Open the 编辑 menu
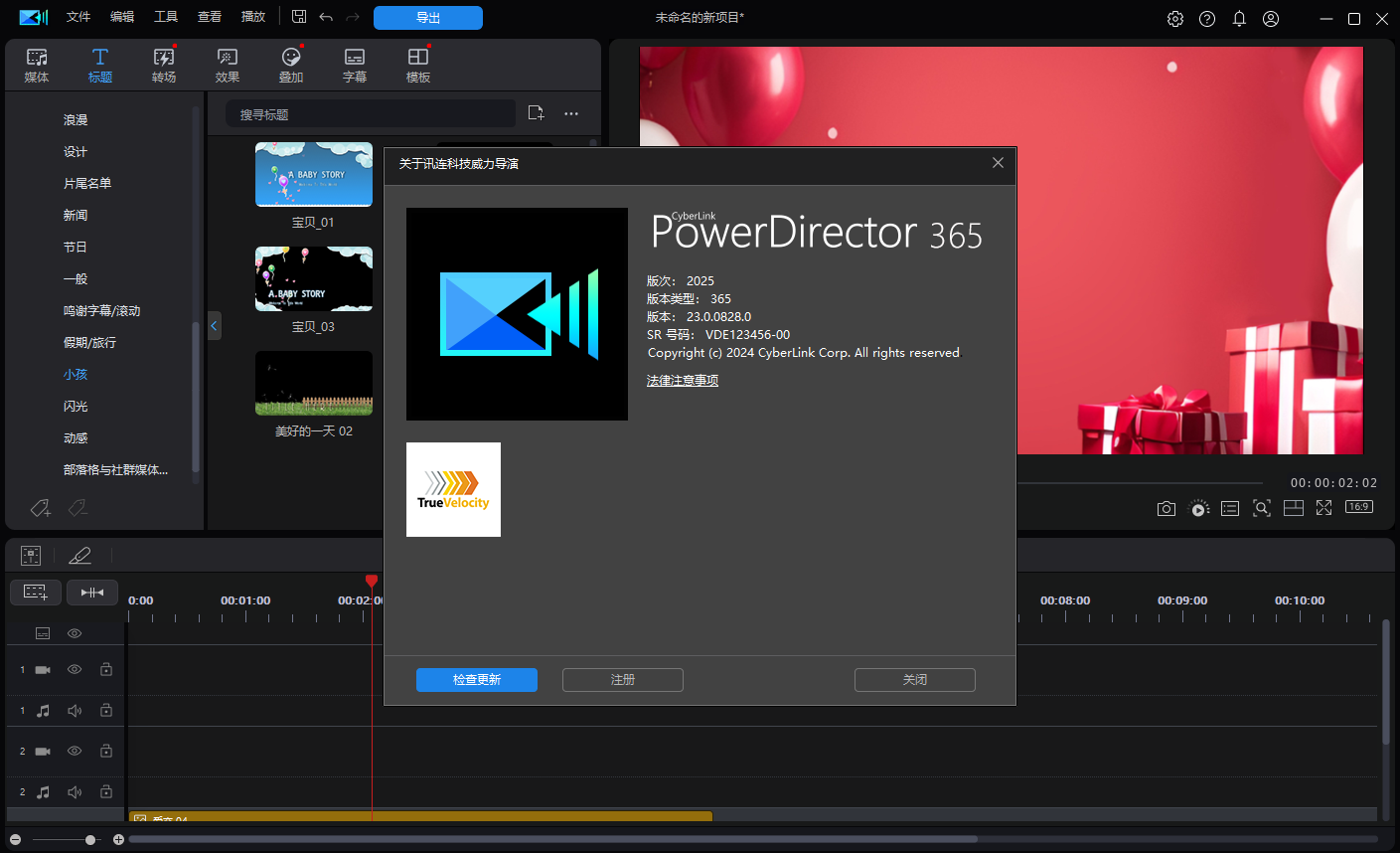 122,17
